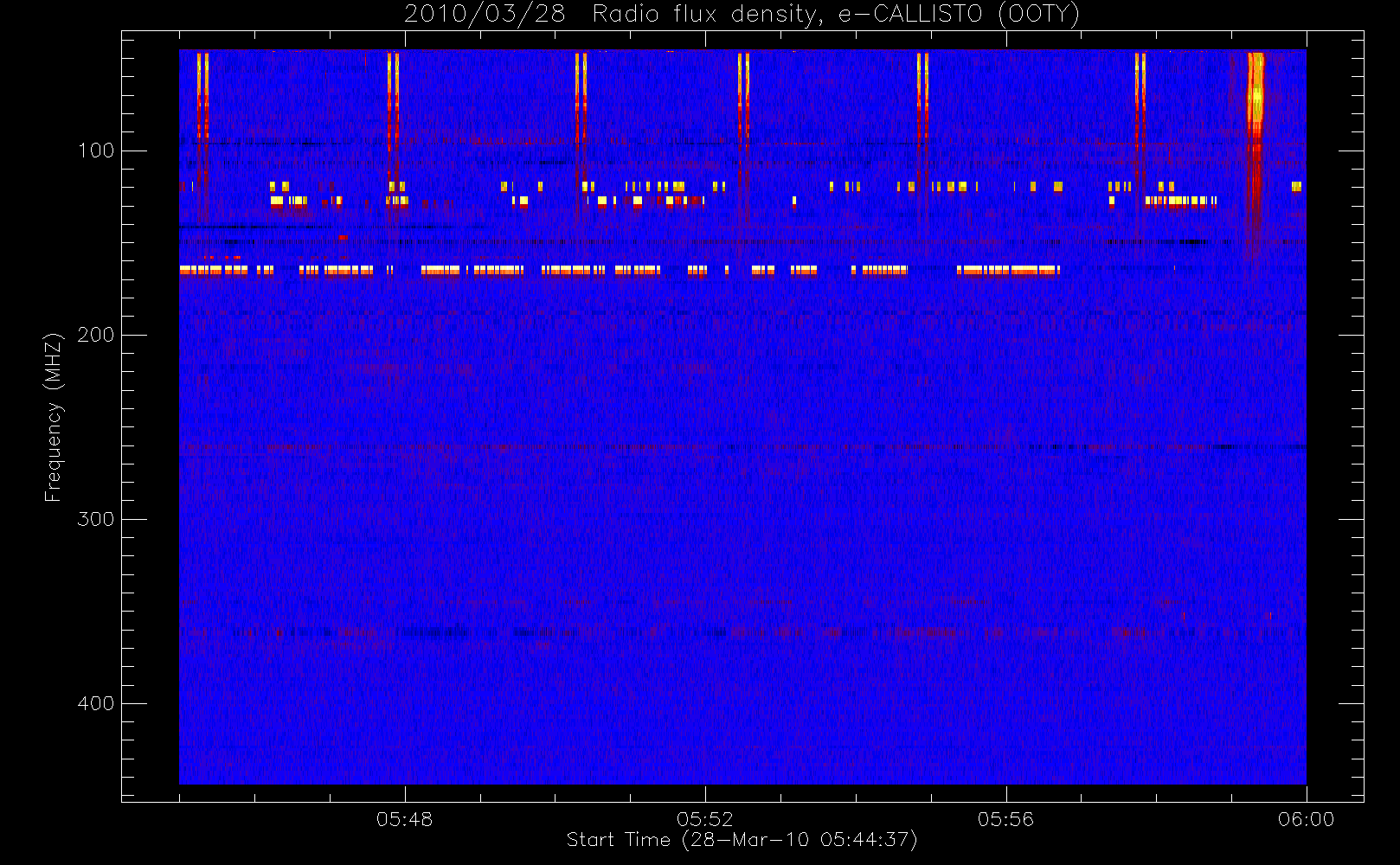Click the 400 frequency tick label

[96, 703]
